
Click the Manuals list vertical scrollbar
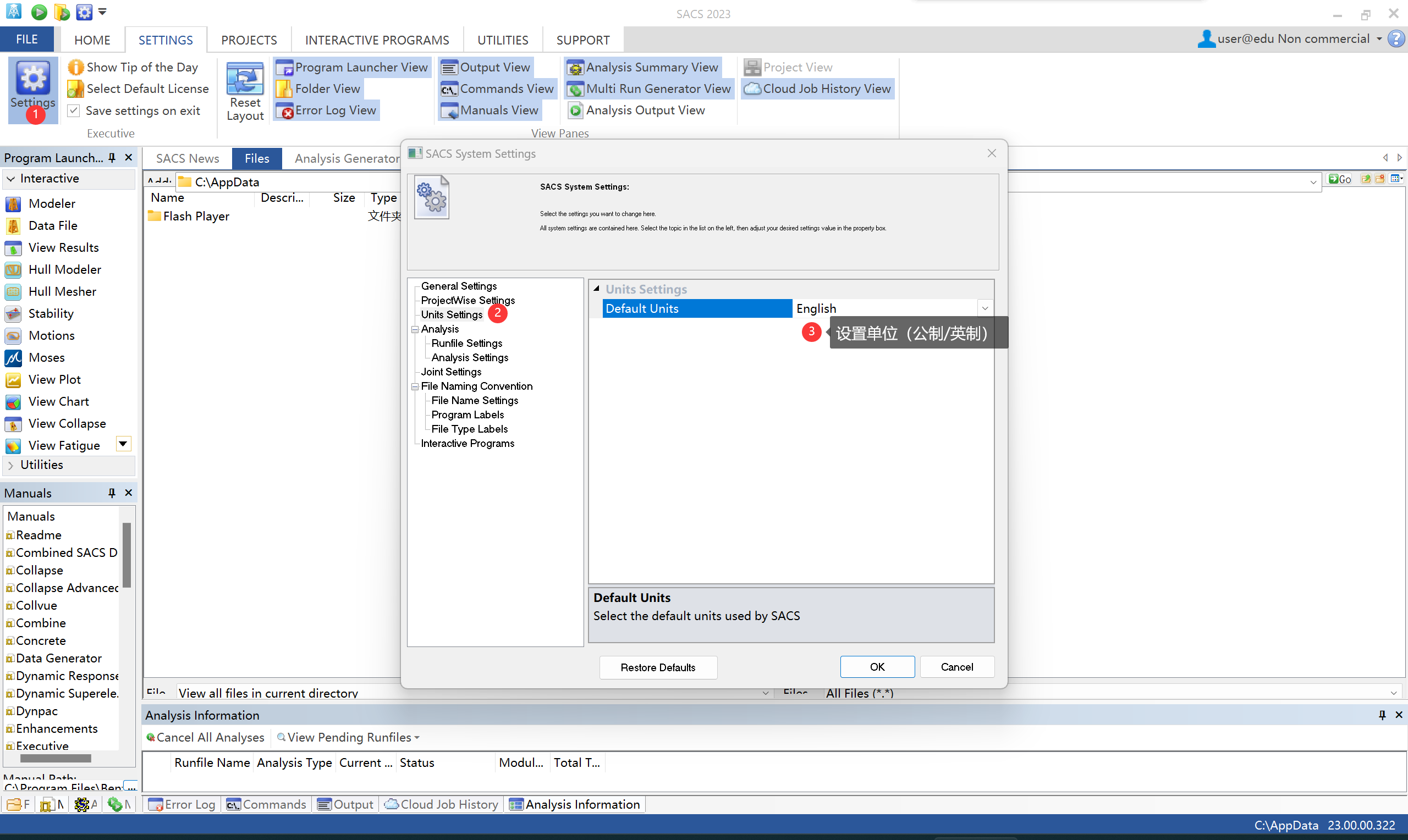click(x=127, y=555)
